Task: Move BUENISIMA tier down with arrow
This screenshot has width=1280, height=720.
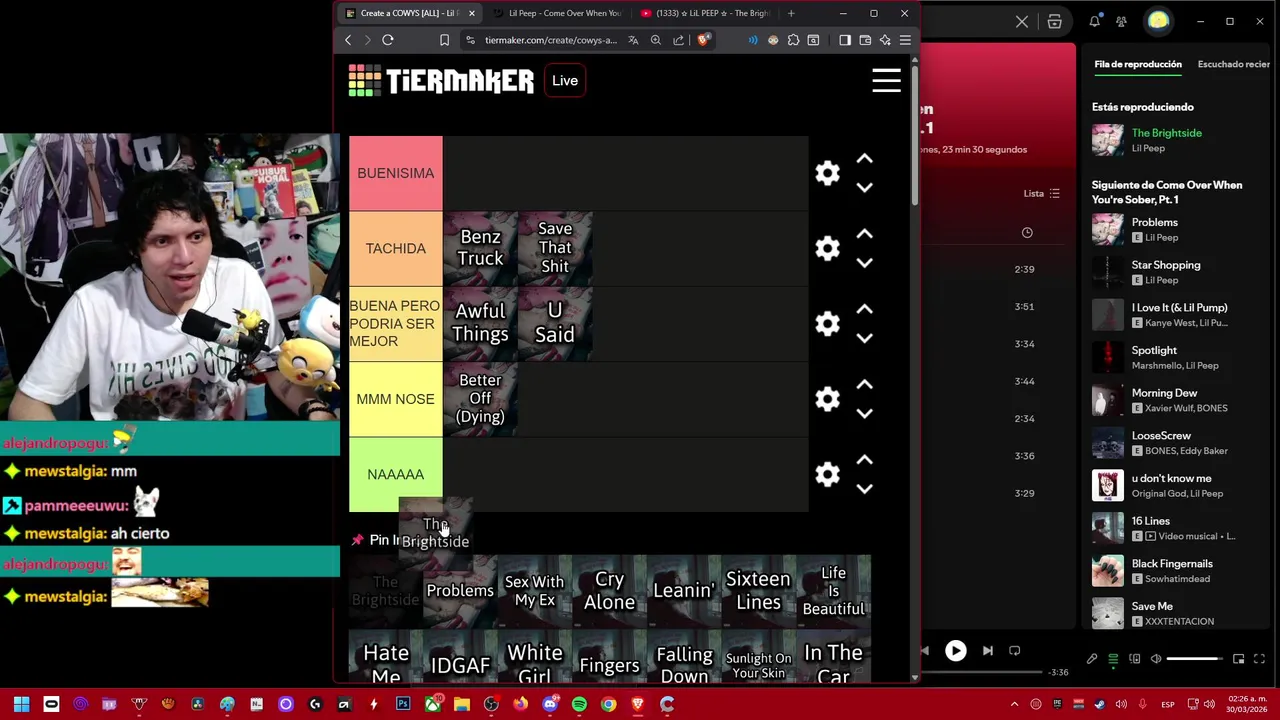Action: tap(865, 187)
